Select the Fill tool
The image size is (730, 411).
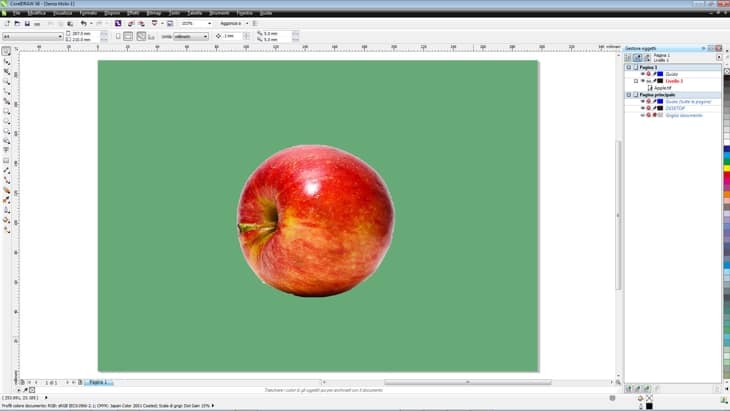(x=7, y=219)
